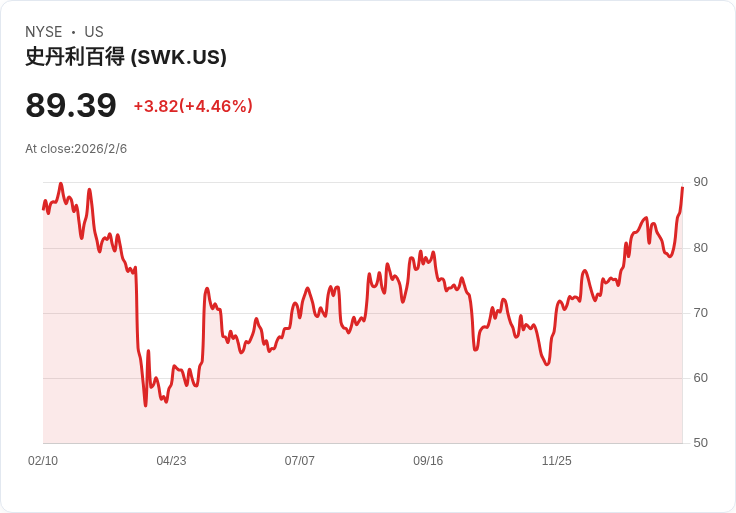Click the 70 value on the price axis
This screenshot has height=513, width=736.
pyautogui.click(x=701, y=312)
